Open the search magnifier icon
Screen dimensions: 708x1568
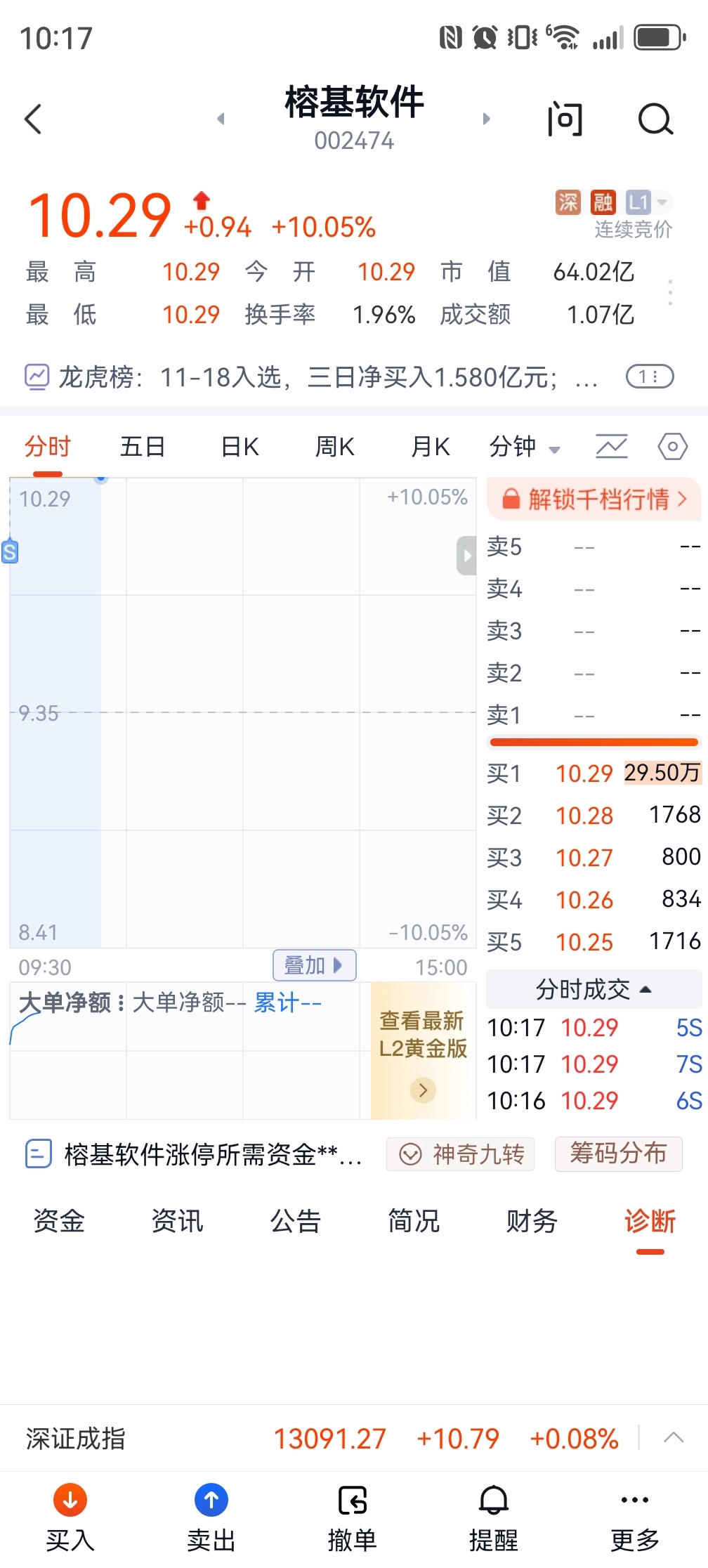pos(655,119)
